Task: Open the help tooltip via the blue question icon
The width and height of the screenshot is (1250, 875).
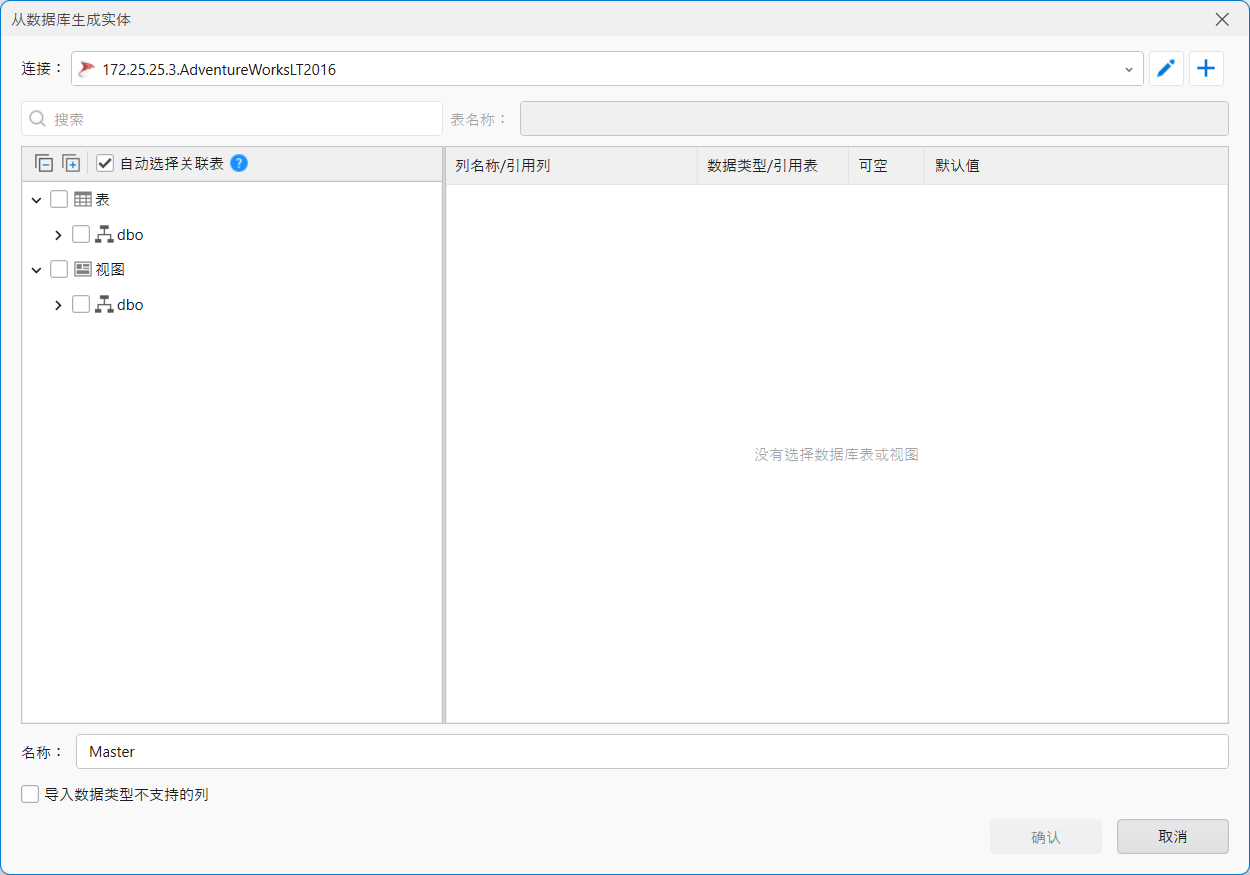Action: coord(238,163)
